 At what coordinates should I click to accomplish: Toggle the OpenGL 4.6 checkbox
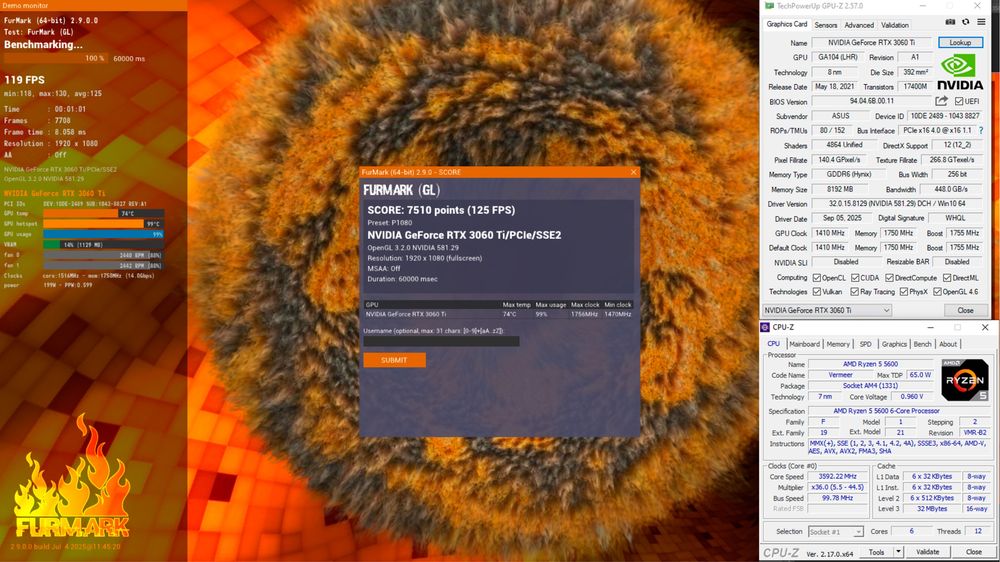click(937, 292)
